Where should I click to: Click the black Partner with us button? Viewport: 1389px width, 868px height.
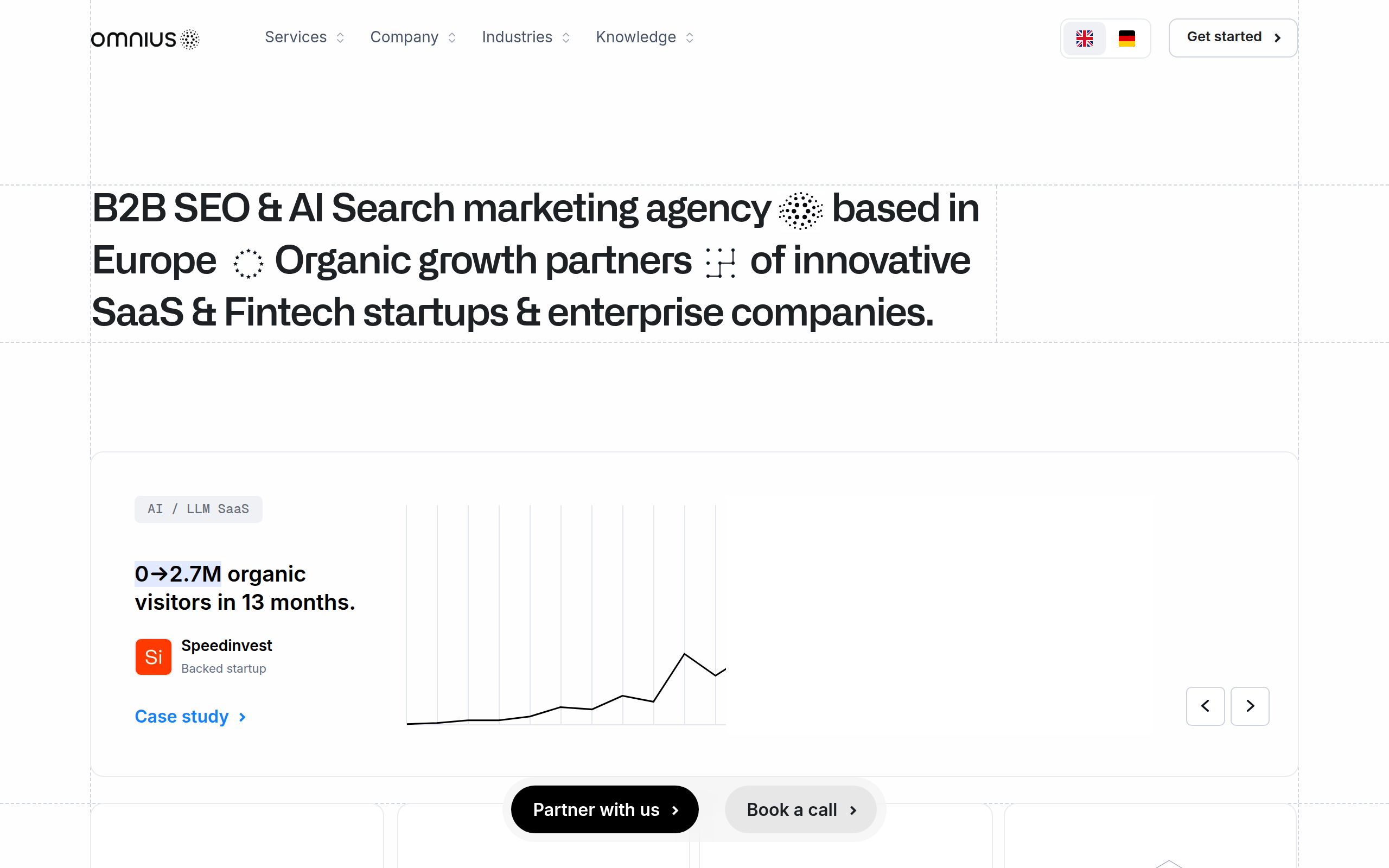pyautogui.click(x=604, y=809)
